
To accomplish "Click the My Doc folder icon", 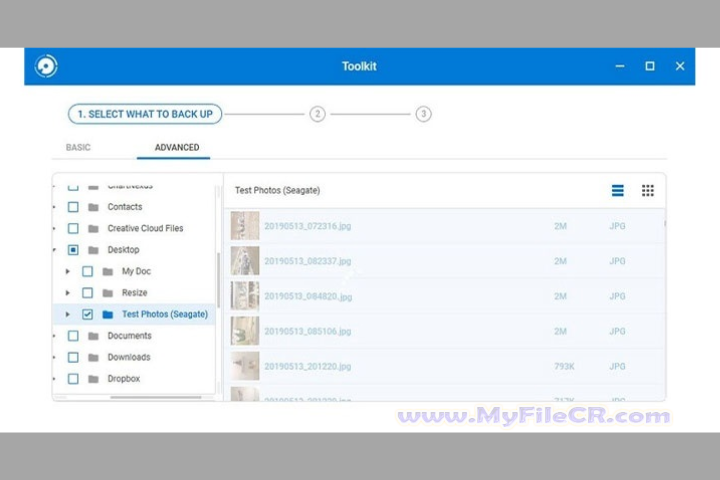I will pos(108,272).
